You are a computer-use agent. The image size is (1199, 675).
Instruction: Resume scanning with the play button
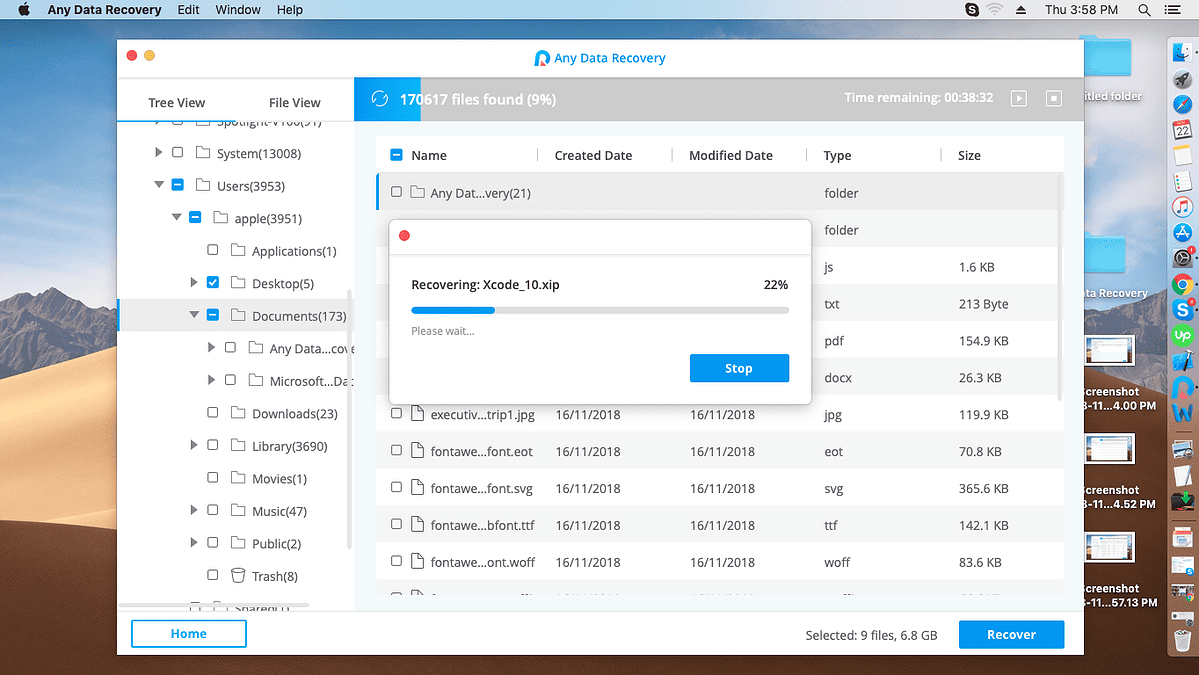(1019, 99)
